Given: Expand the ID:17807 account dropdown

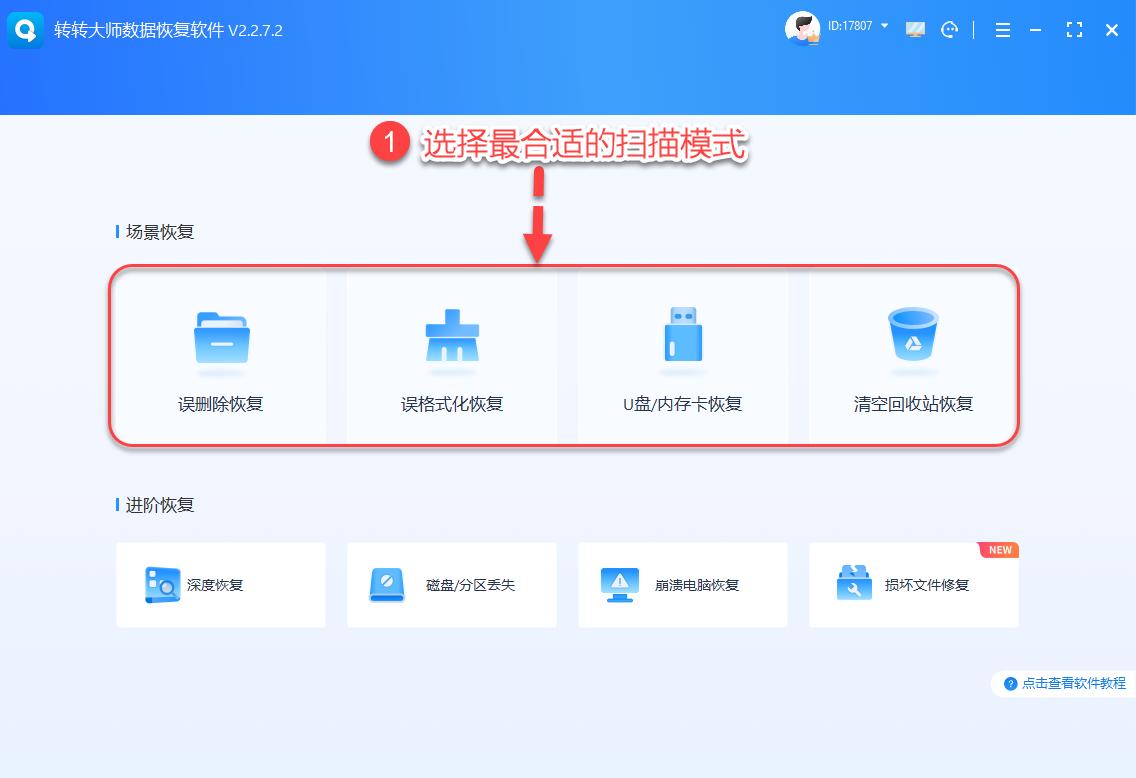Looking at the screenshot, I should [885, 26].
